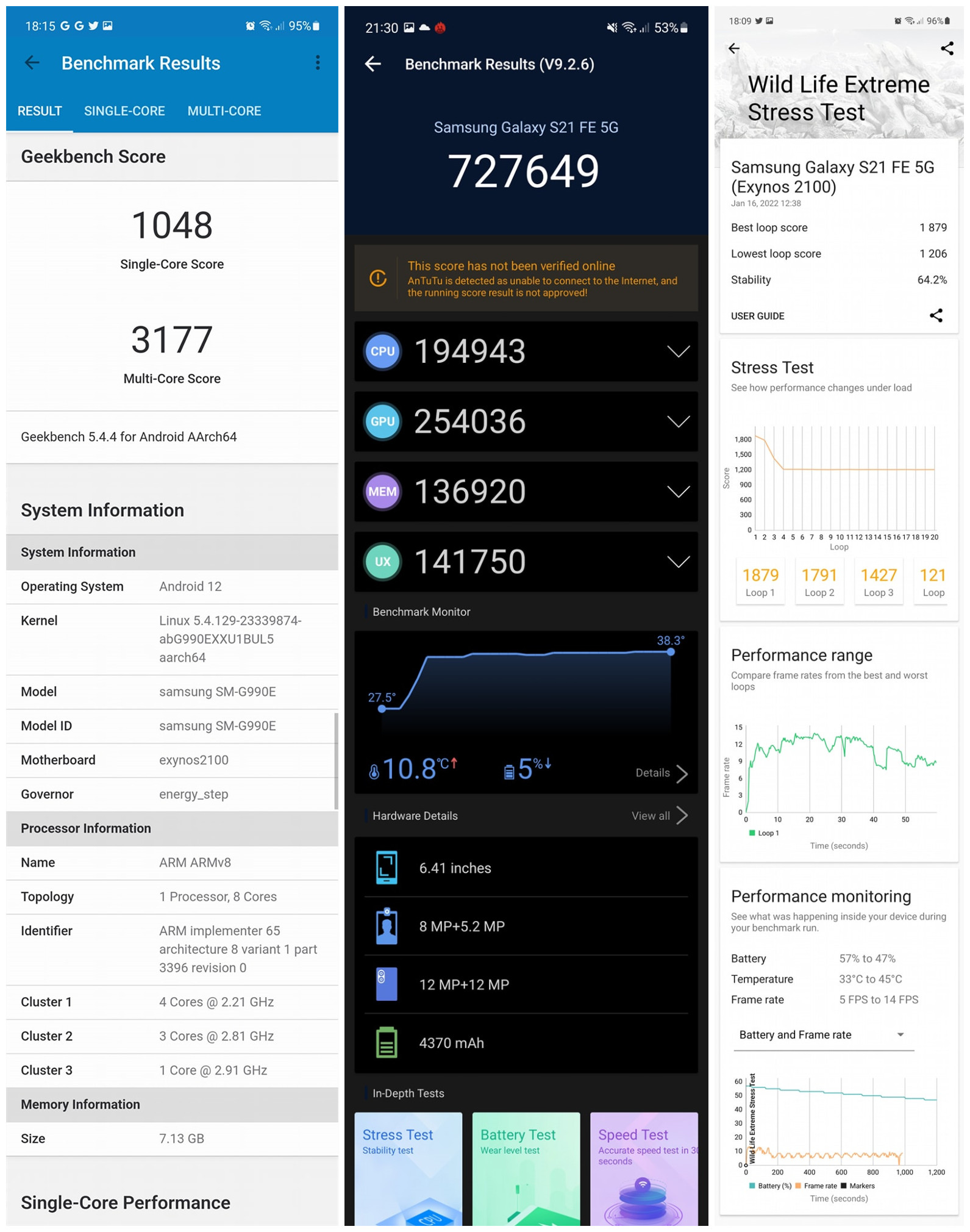This screenshot has height=1232, width=970.
Task: Open Hardware Details View all
Action: (660, 816)
